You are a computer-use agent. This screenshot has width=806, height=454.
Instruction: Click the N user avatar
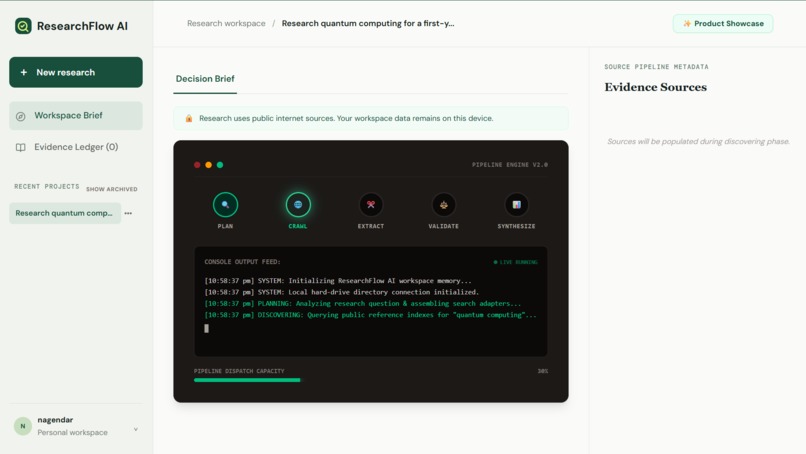click(23, 426)
